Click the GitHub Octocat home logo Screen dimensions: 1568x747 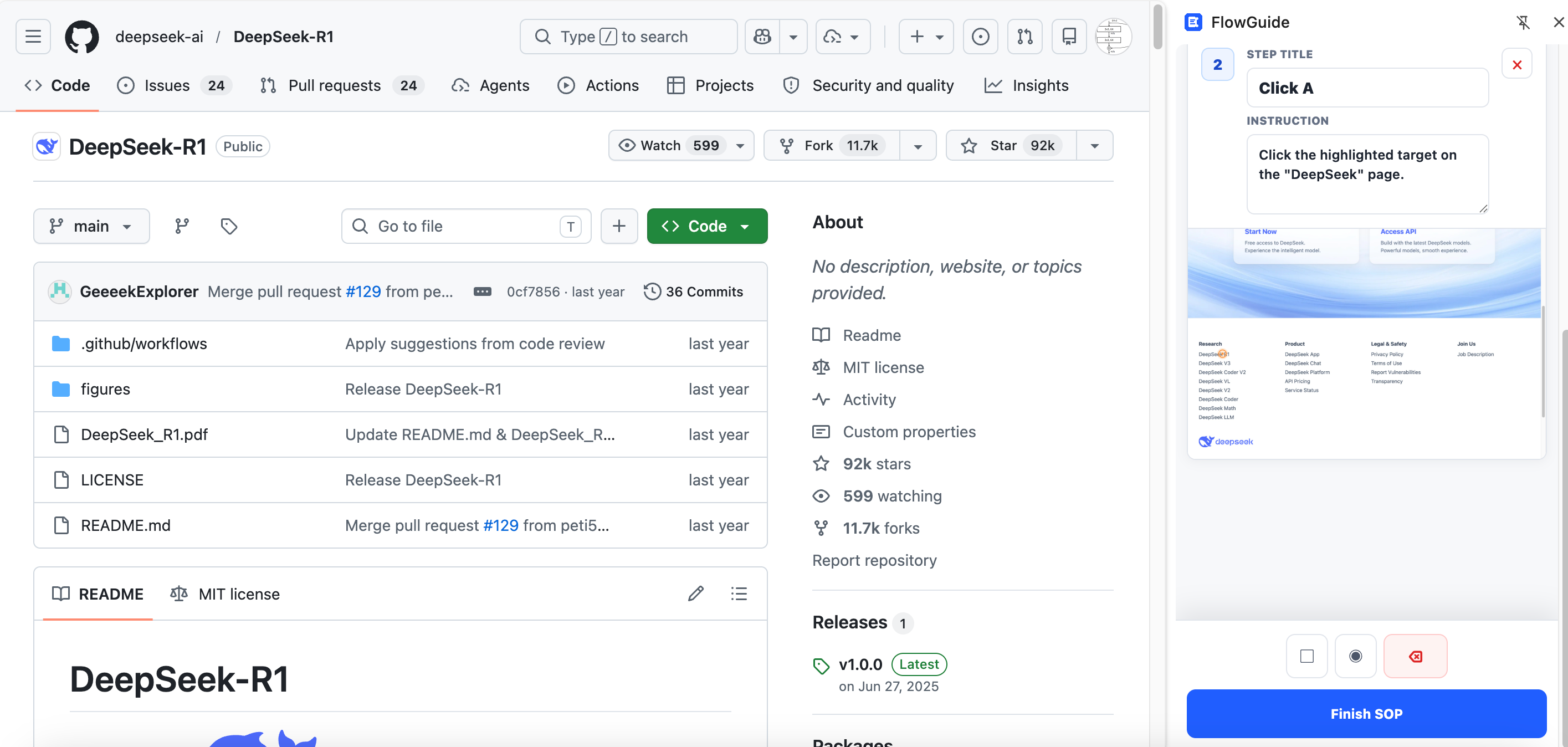pos(81,37)
